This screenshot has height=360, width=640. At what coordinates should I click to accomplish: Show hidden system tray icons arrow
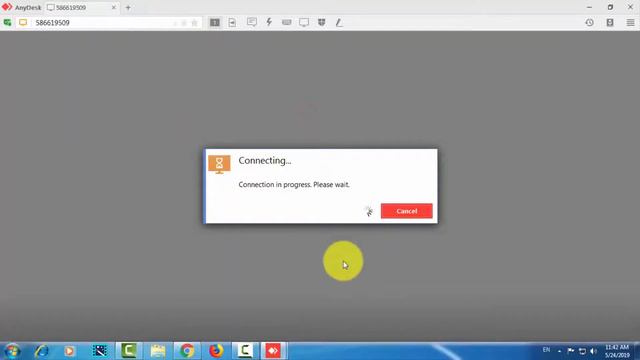pyautogui.click(x=559, y=351)
